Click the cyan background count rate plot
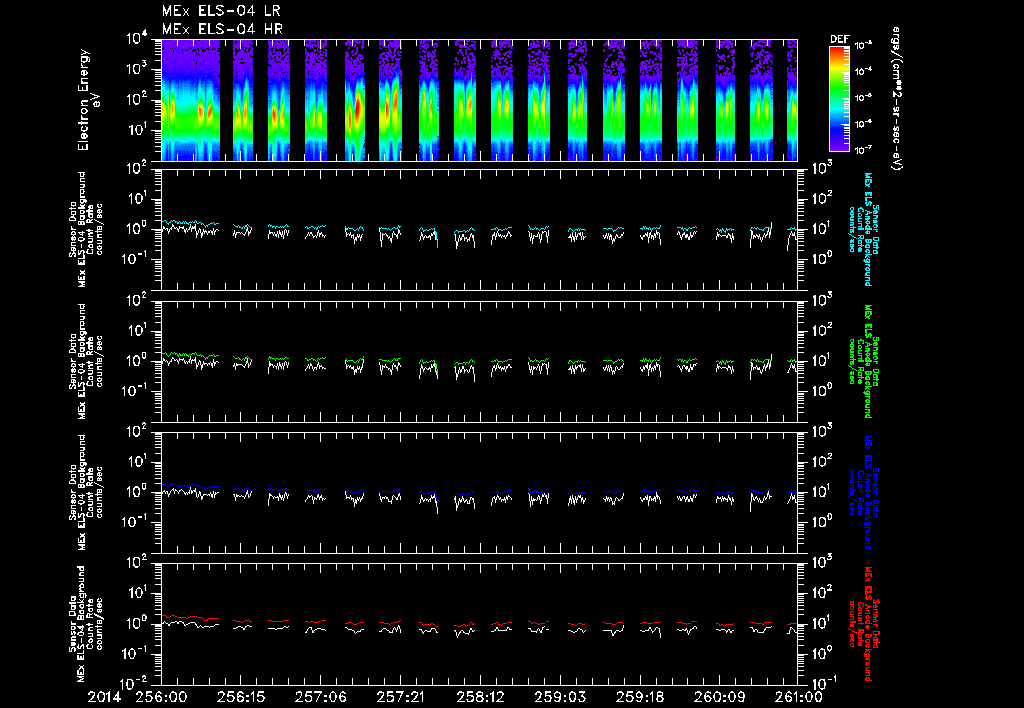The image size is (1024, 708). point(479,230)
